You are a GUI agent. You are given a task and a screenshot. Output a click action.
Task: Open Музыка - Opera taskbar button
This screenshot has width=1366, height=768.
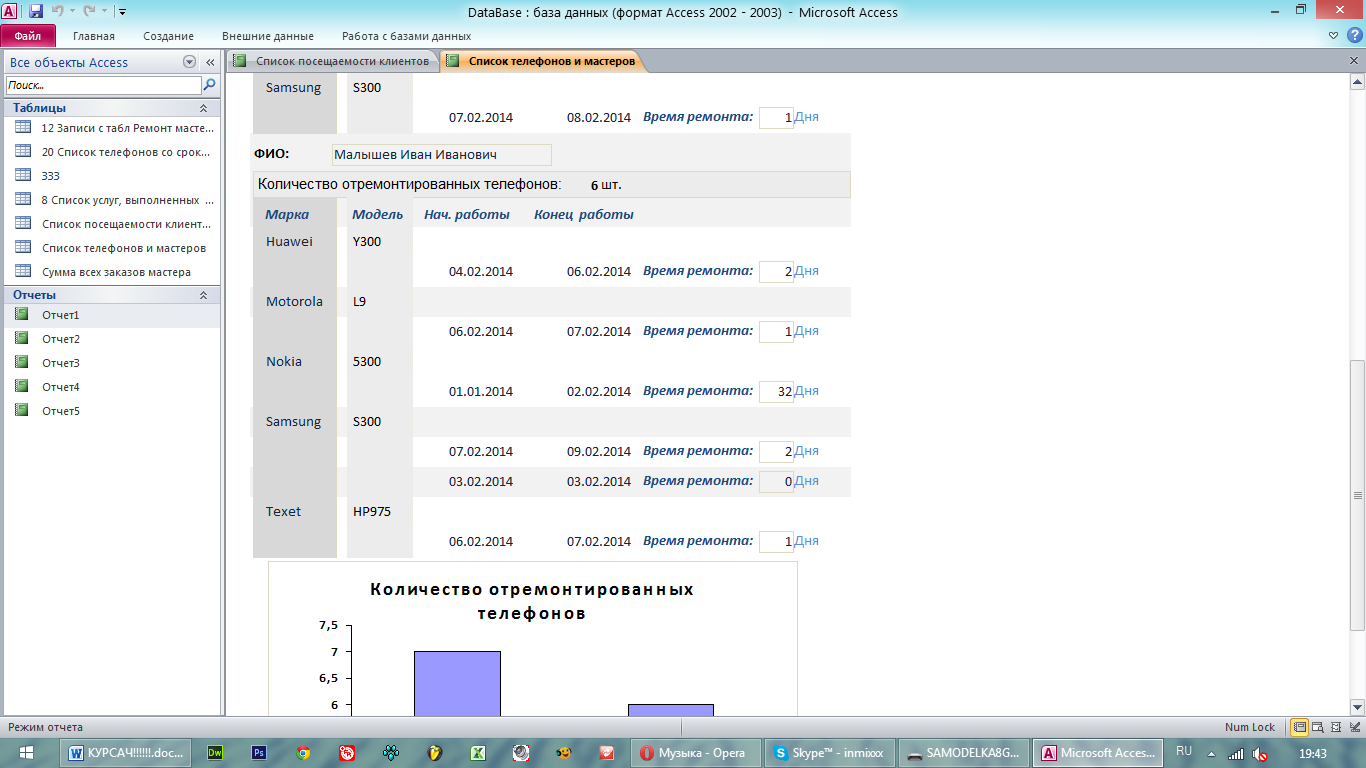point(695,753)
